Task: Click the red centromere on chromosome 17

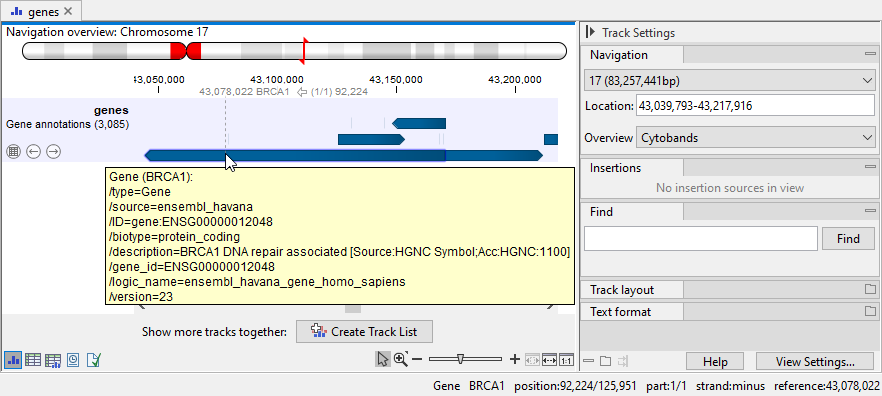Action: point(186,51)
